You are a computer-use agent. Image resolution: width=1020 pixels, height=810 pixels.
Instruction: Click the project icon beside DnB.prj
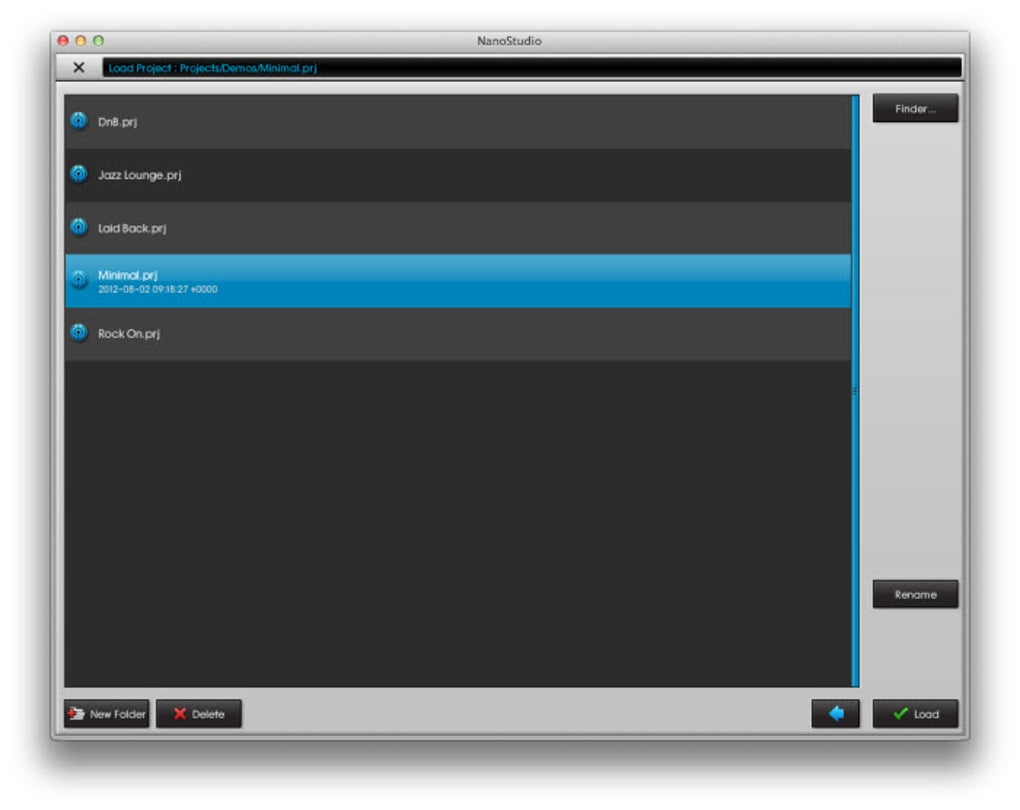pos(79,121)
